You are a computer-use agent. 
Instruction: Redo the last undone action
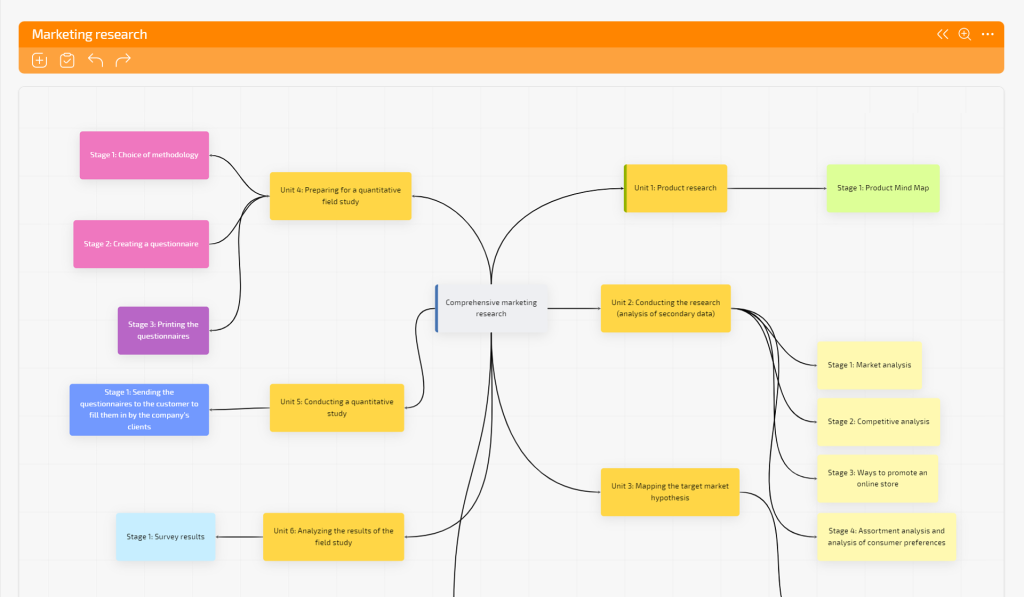pos(123,61)
